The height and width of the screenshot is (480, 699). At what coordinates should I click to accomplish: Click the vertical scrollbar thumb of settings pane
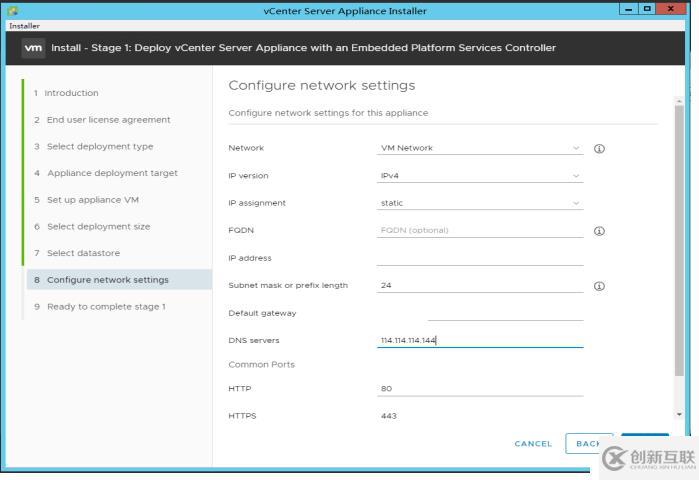point(679,241)
